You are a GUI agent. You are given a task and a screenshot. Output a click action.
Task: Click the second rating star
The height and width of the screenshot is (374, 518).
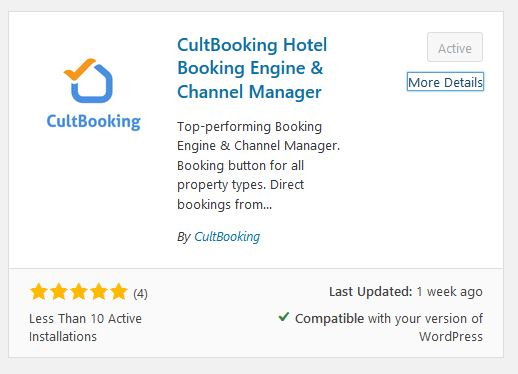(59, 292)
